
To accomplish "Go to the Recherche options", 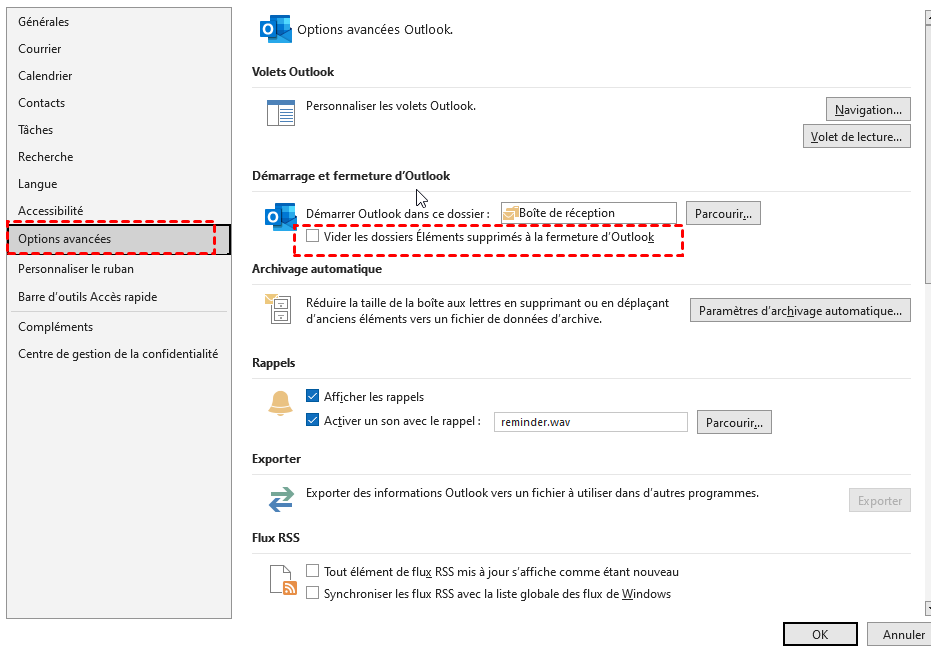I will [x=119, y=157].
